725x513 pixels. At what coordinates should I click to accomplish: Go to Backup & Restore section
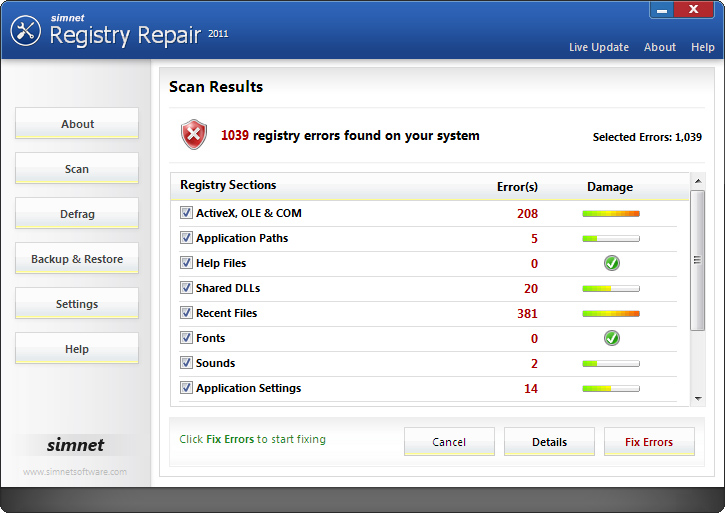click(x=77, y=259)
